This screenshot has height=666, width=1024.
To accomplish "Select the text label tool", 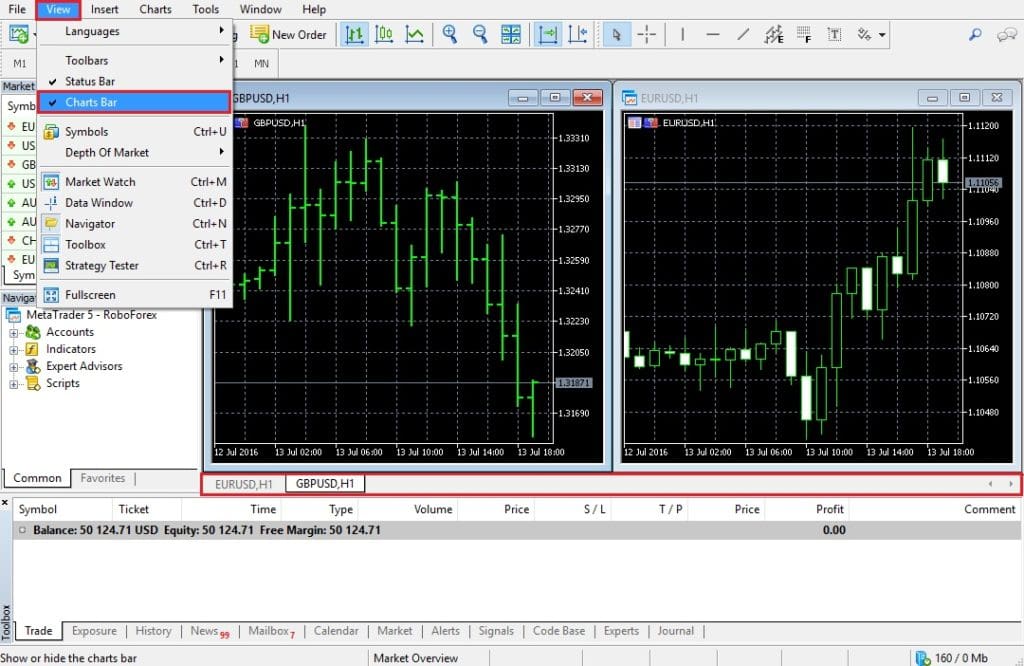I will (x=834, y=35).
